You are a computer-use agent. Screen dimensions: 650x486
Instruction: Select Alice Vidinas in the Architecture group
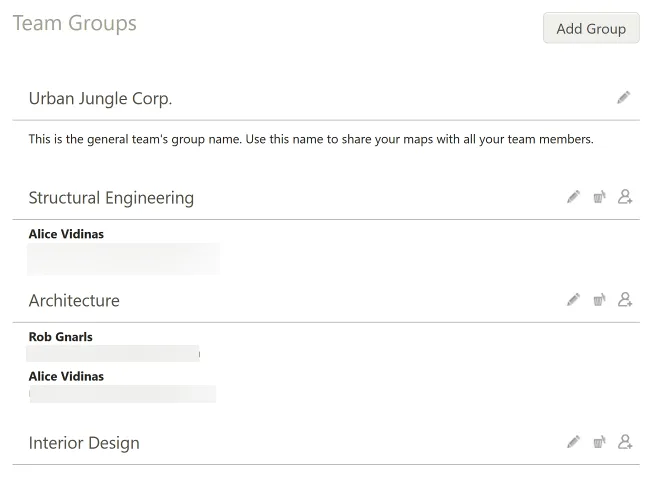tap(66, 376)
